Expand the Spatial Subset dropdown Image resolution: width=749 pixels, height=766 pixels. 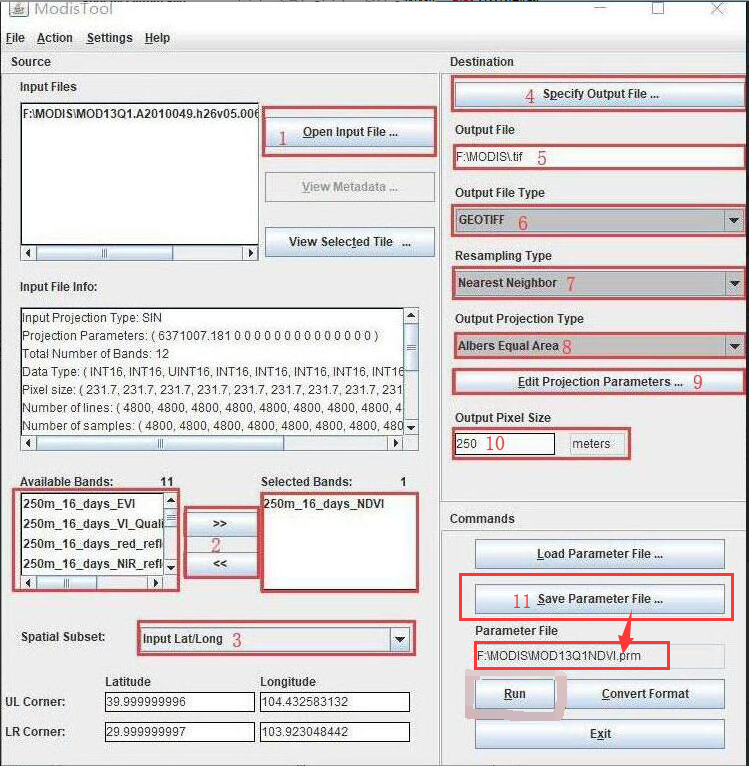coord(400,639)
